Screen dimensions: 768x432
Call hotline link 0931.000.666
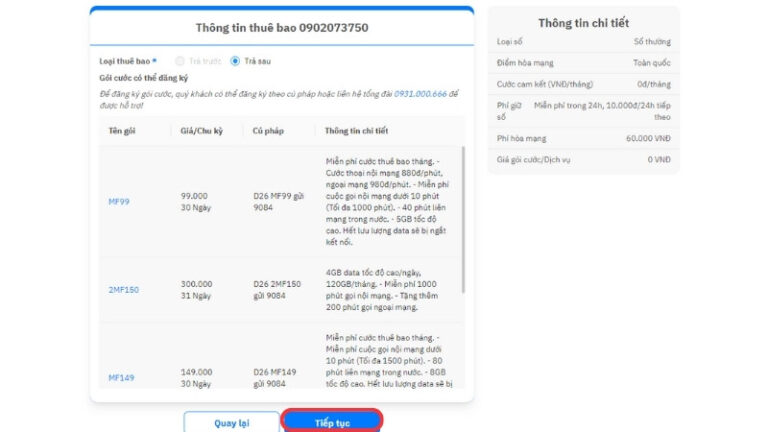point(420,94)
